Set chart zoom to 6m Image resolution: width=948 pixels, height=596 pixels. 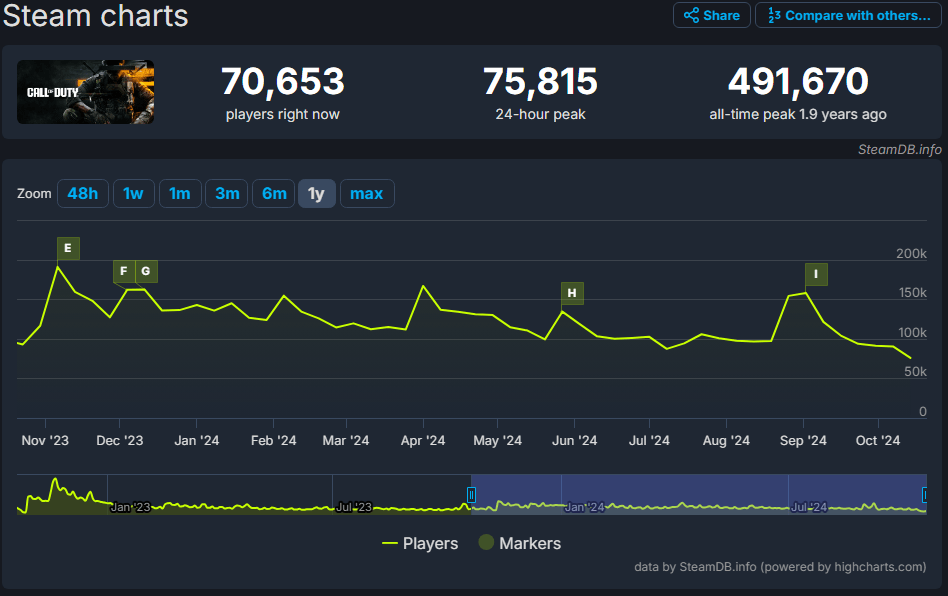tap(274, 193)
